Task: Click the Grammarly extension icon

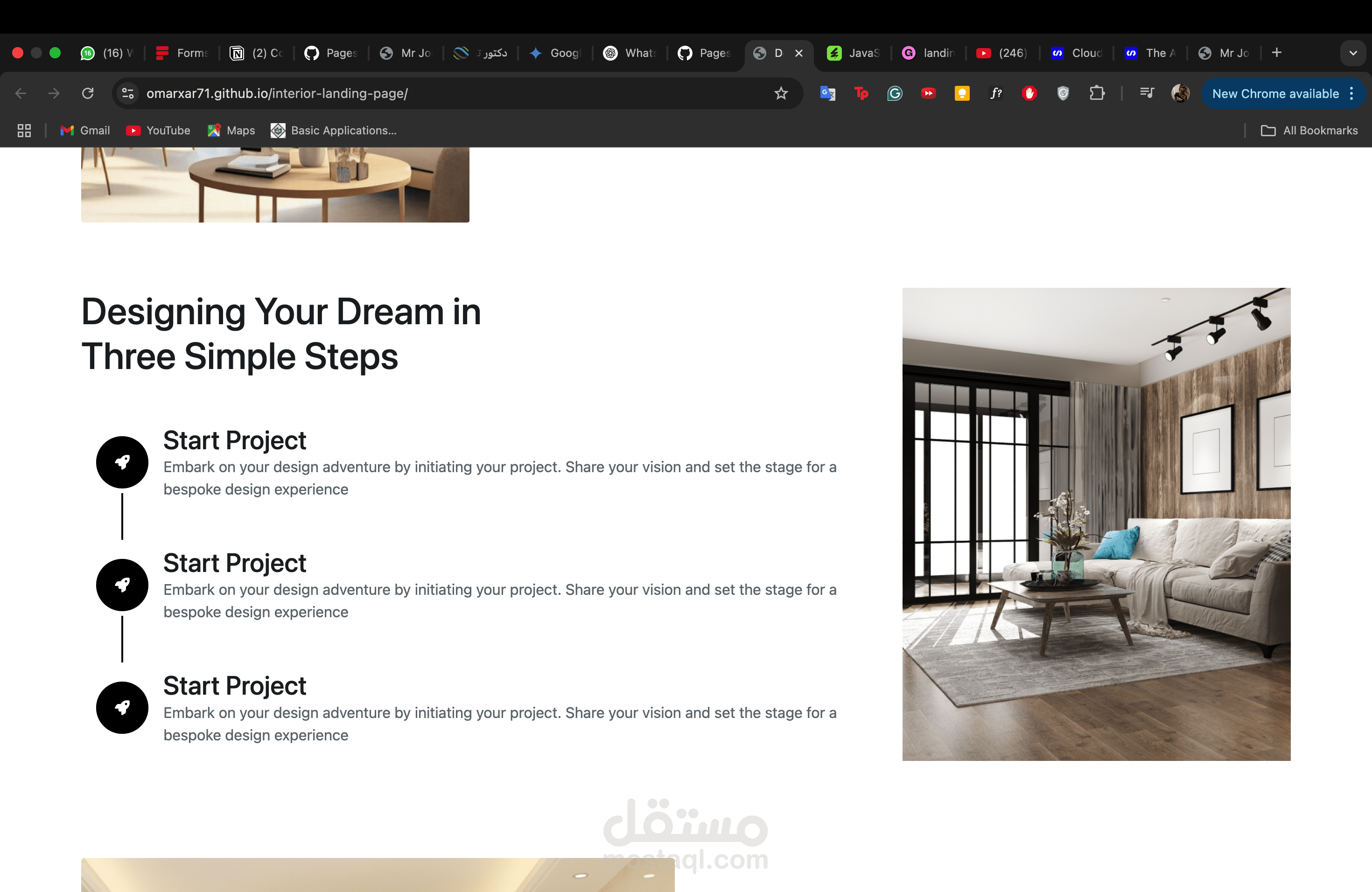Action: tap(894, 93)
